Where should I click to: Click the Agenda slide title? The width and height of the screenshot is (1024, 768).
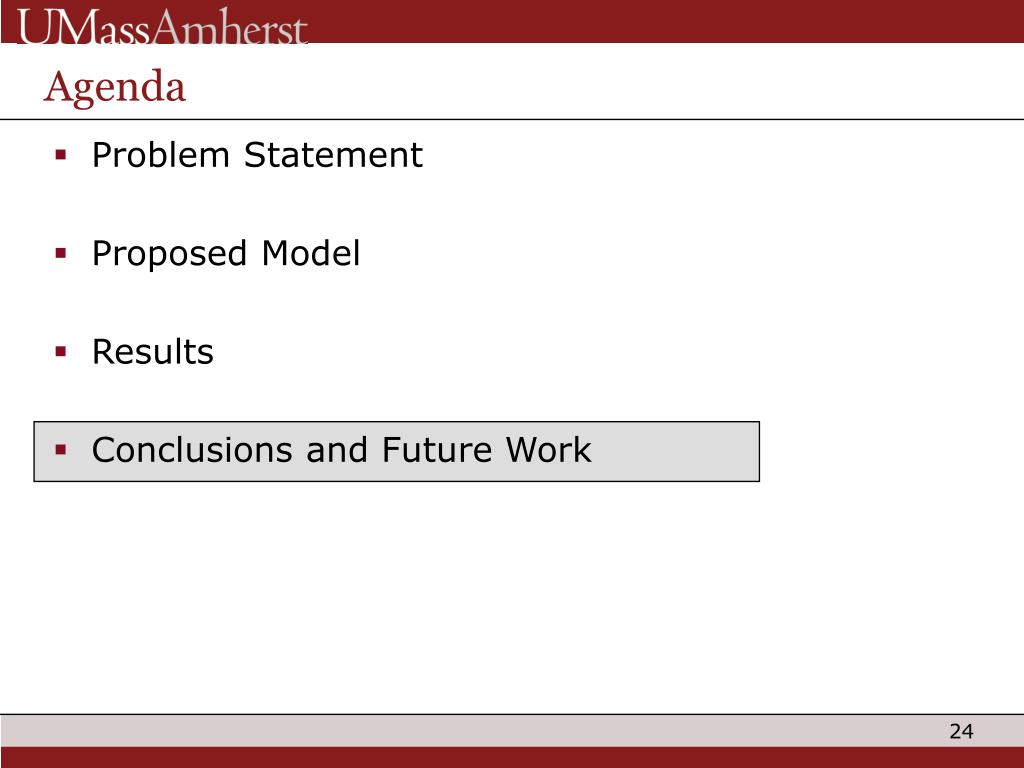tap(115, 87)
